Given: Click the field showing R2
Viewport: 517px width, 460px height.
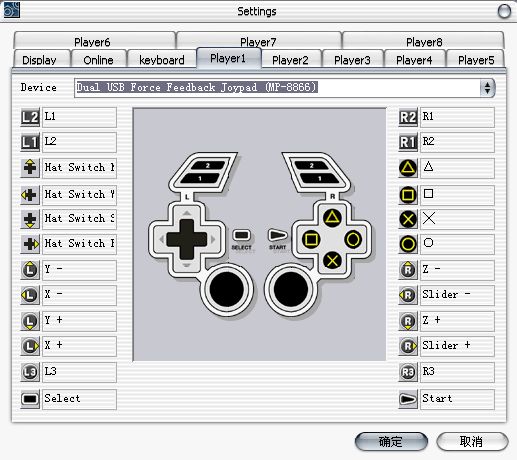Looking at the screenshot, I should click(x=457, y=142).
